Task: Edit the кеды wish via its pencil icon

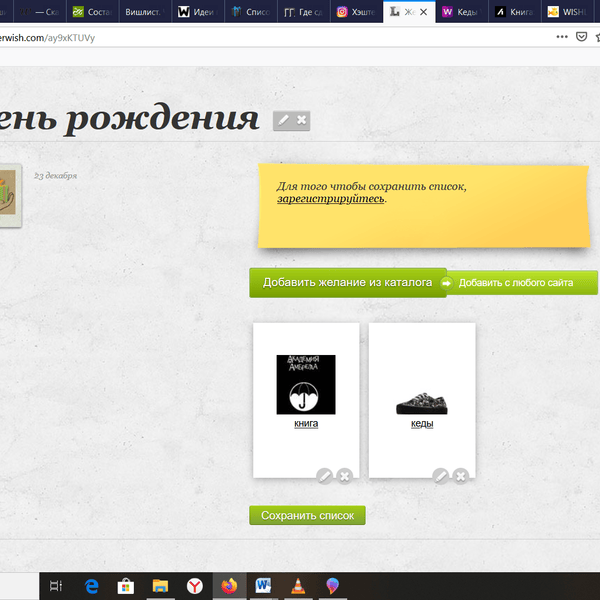Action: point(441,476)
